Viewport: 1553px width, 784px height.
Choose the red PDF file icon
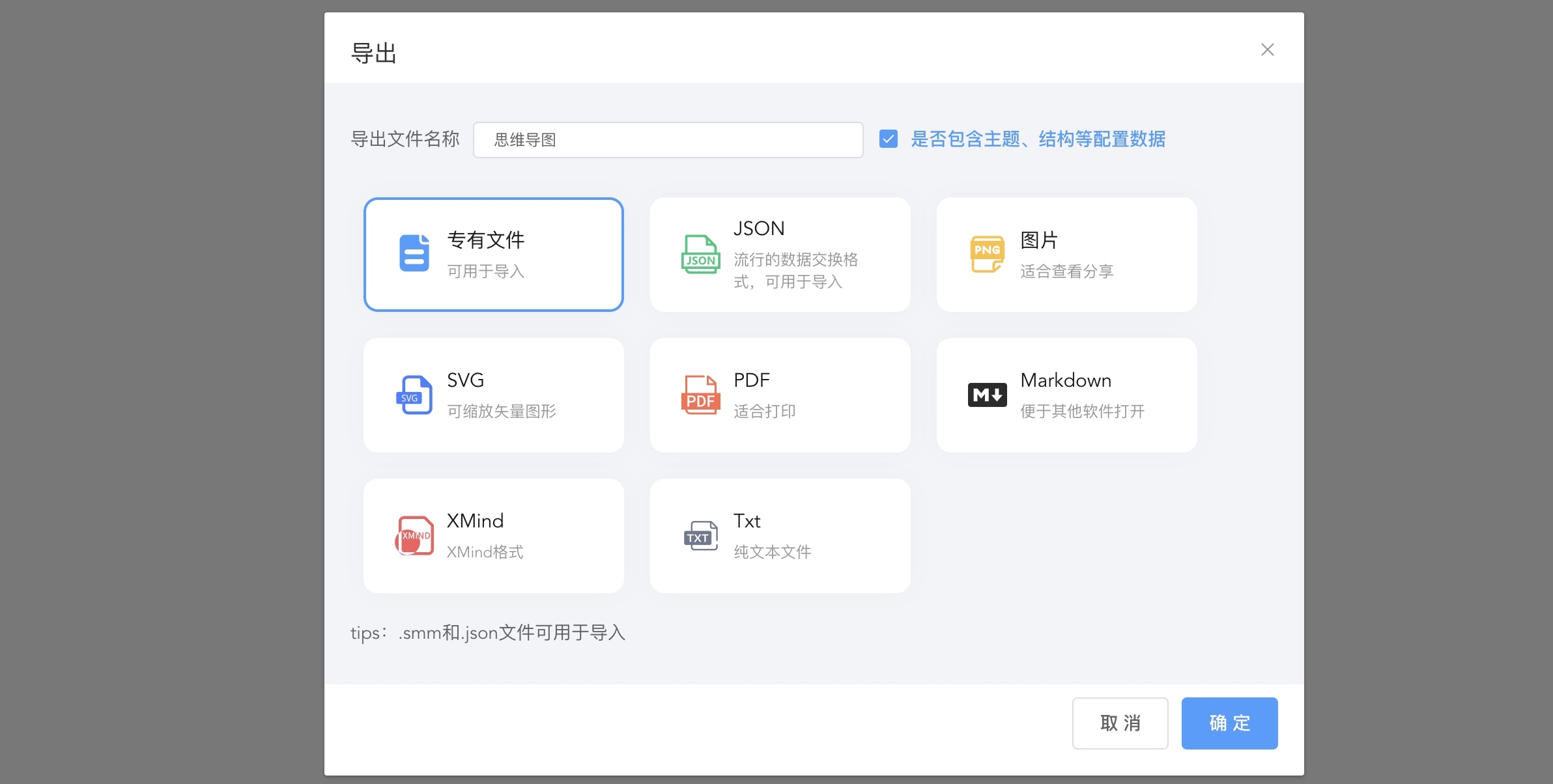[701, 395]
